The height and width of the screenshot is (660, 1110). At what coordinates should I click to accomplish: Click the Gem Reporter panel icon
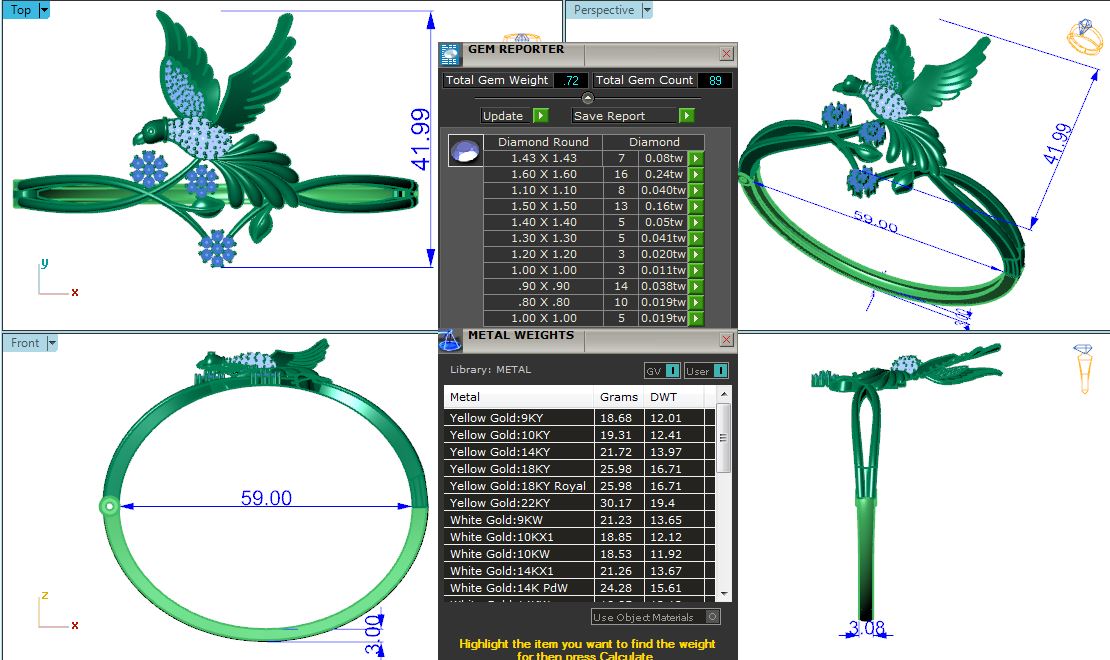pyautogui.click(x=451, y=54)
